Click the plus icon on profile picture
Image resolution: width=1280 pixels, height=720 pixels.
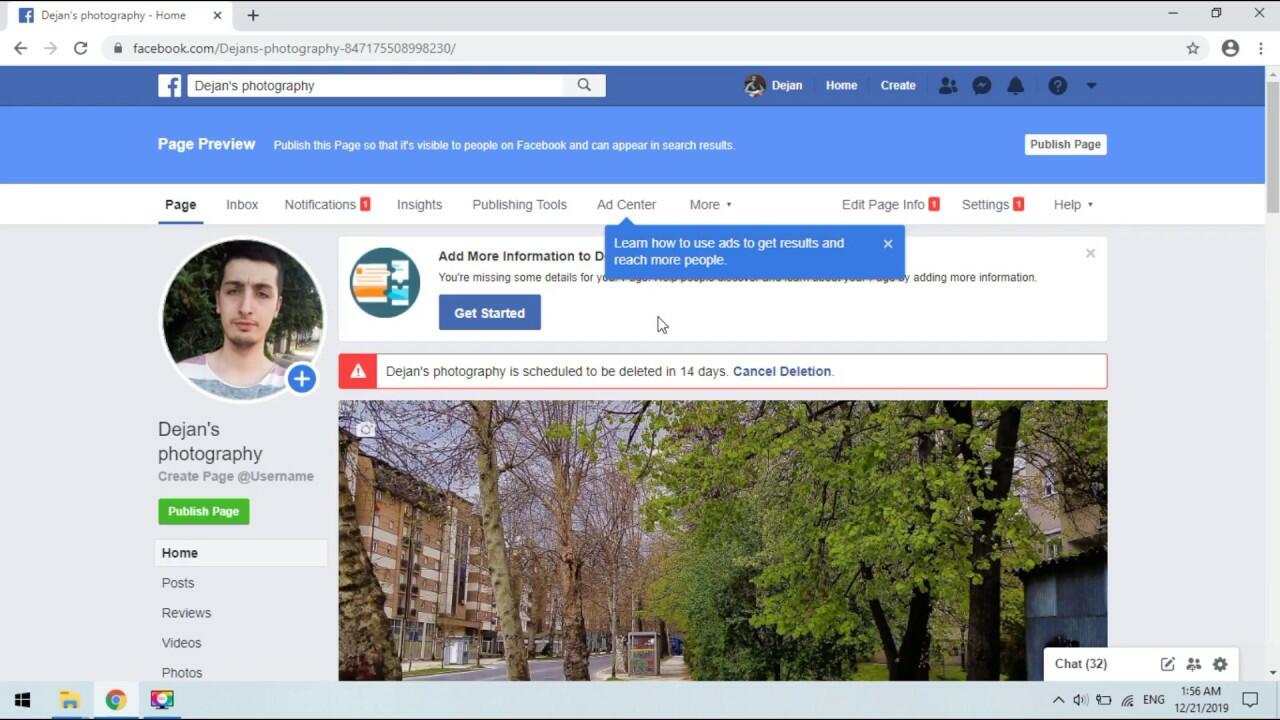coord(302,379)
